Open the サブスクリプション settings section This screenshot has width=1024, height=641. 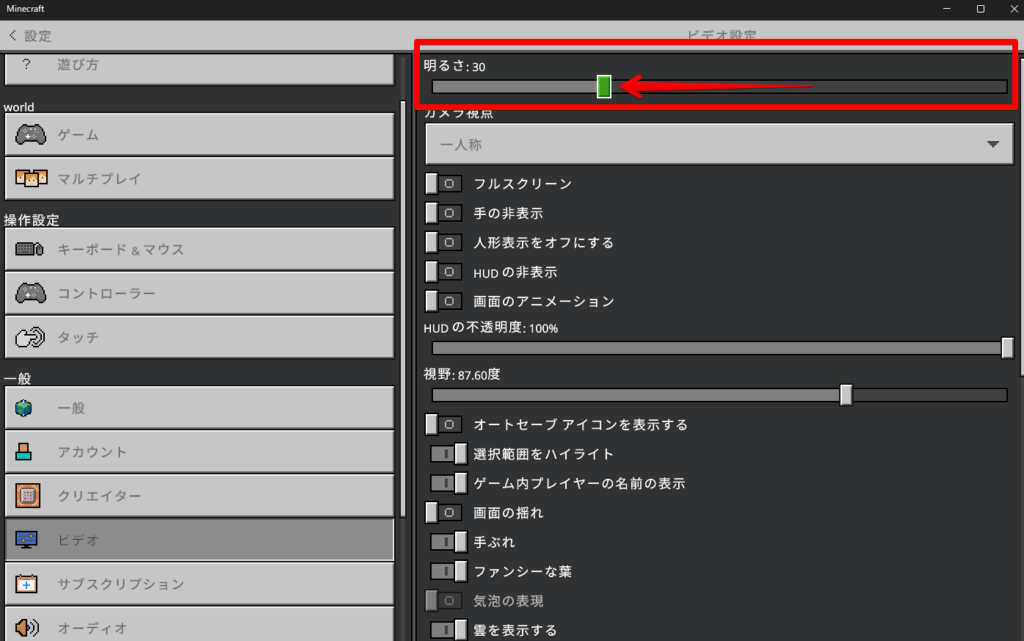[199, 584]
